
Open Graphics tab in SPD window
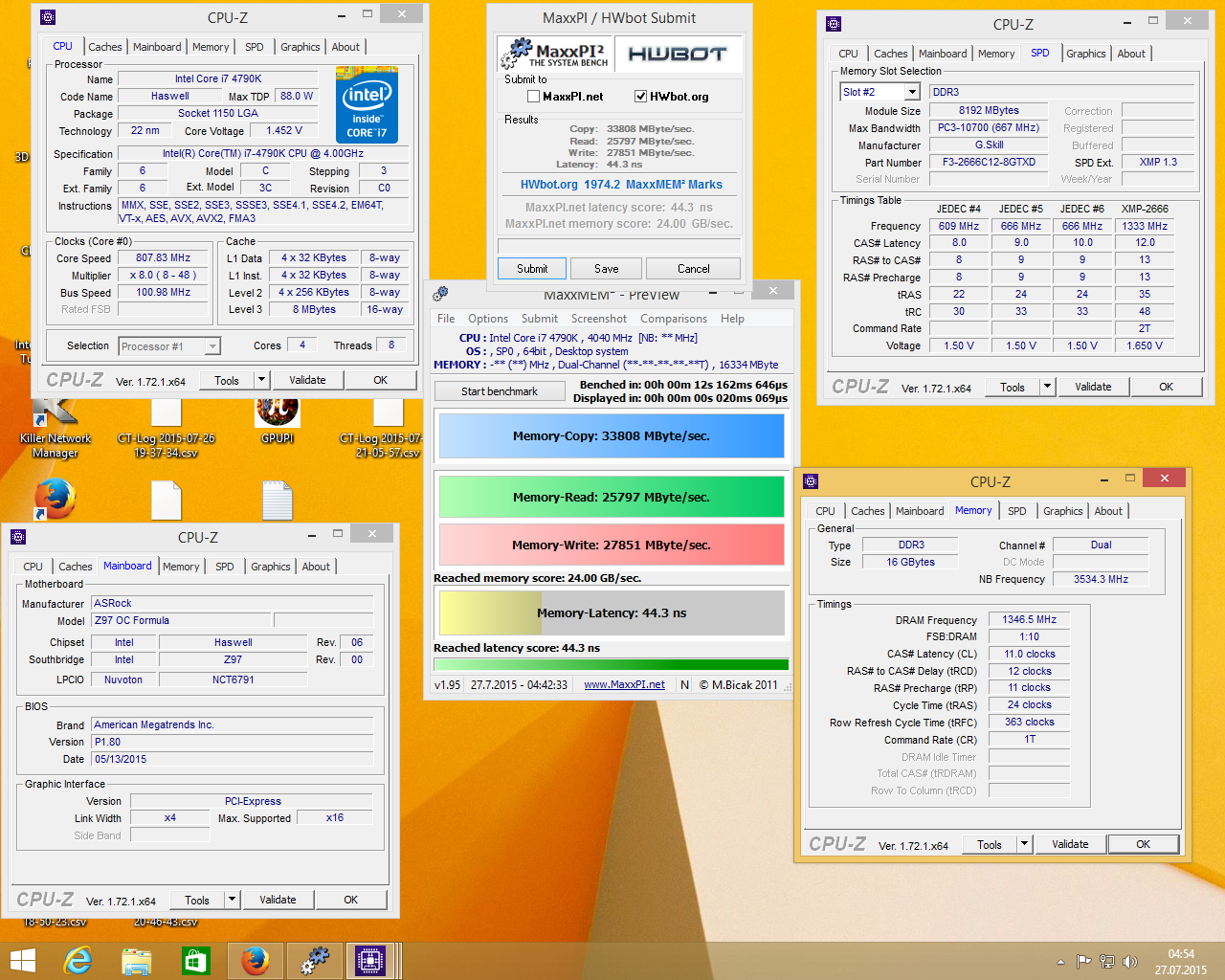(1086, 54)
